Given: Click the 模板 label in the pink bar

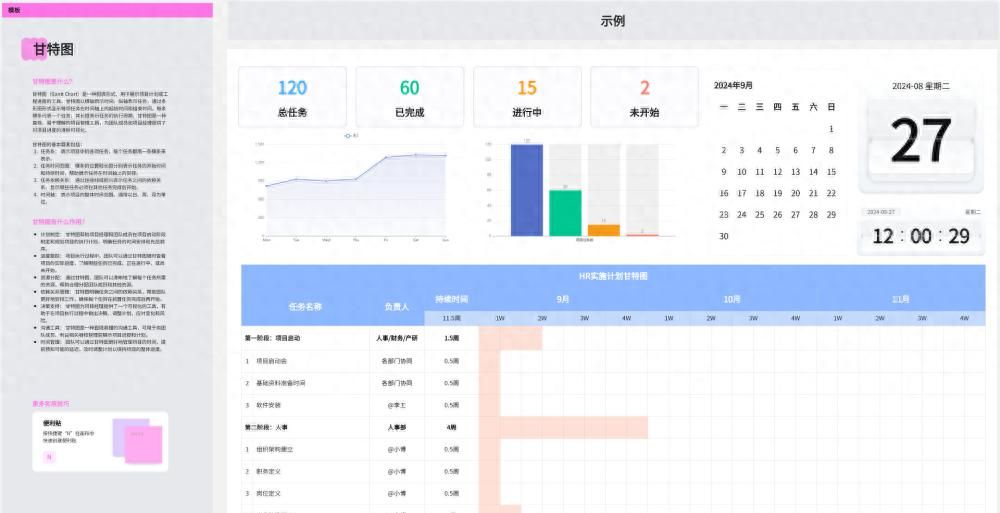Looking at the screenshot, I should (x=14, y=10).
